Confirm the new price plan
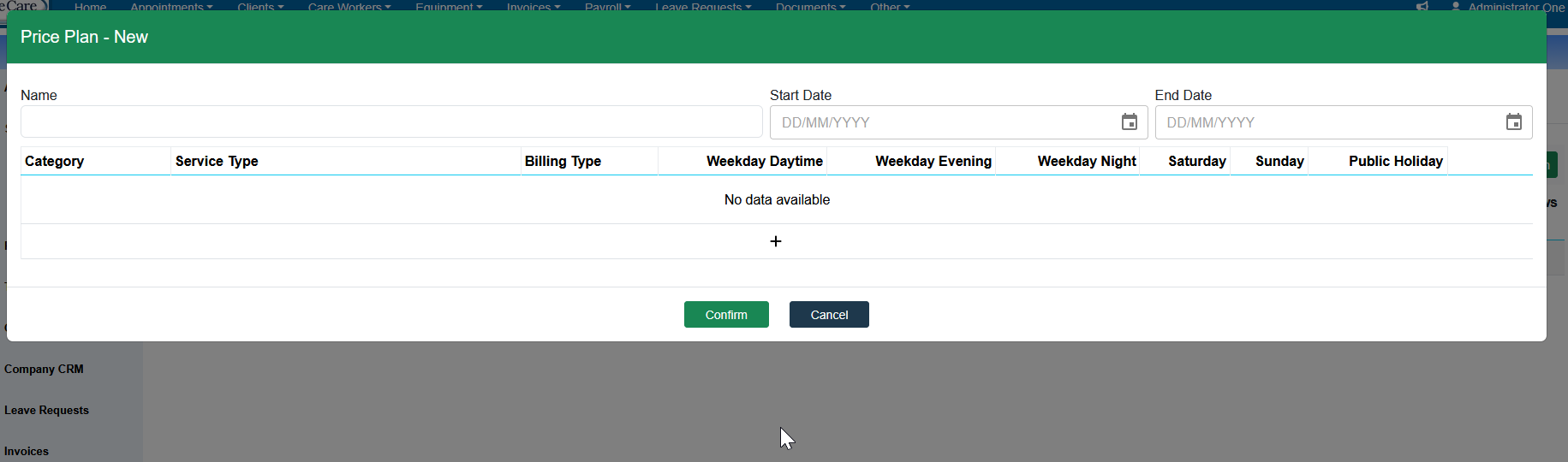This screenshot has height=462, width=1568. [x=726, y=315]
